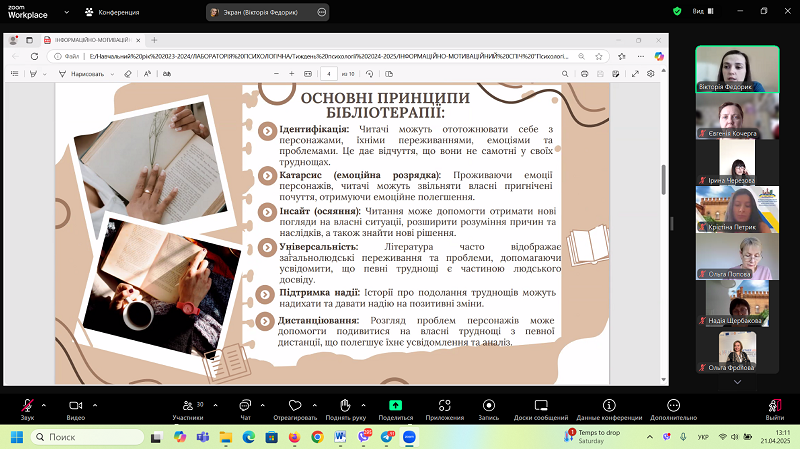Click the zoom magnifier in the address bar

[581, 56]
